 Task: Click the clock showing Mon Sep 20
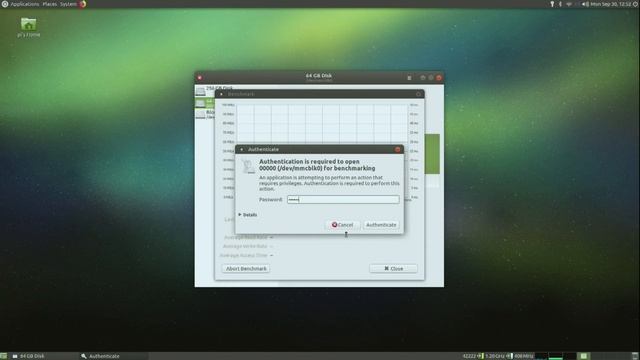click(611, 4)
